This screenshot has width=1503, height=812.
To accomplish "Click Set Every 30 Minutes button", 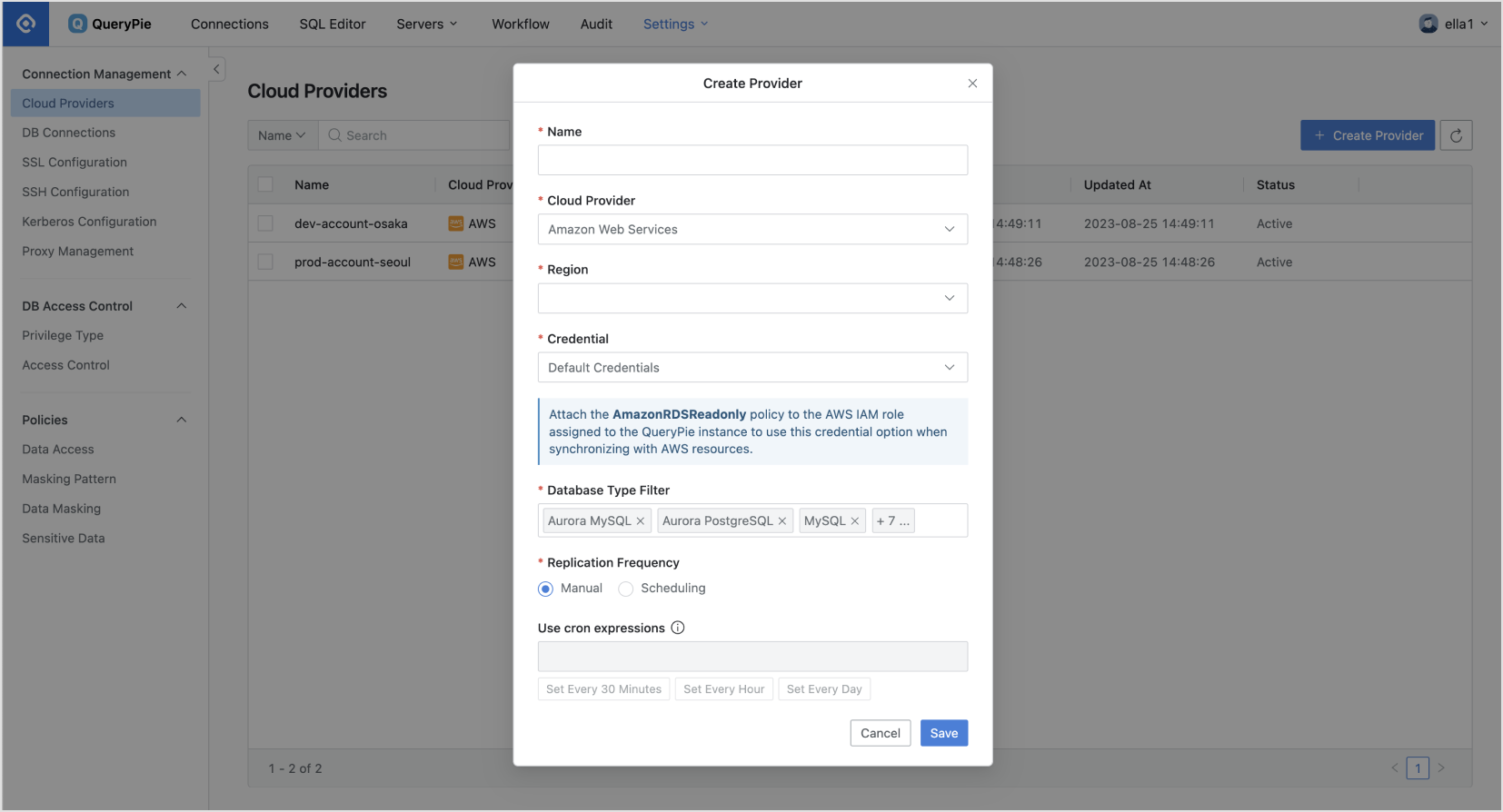I will click(603, 689).
